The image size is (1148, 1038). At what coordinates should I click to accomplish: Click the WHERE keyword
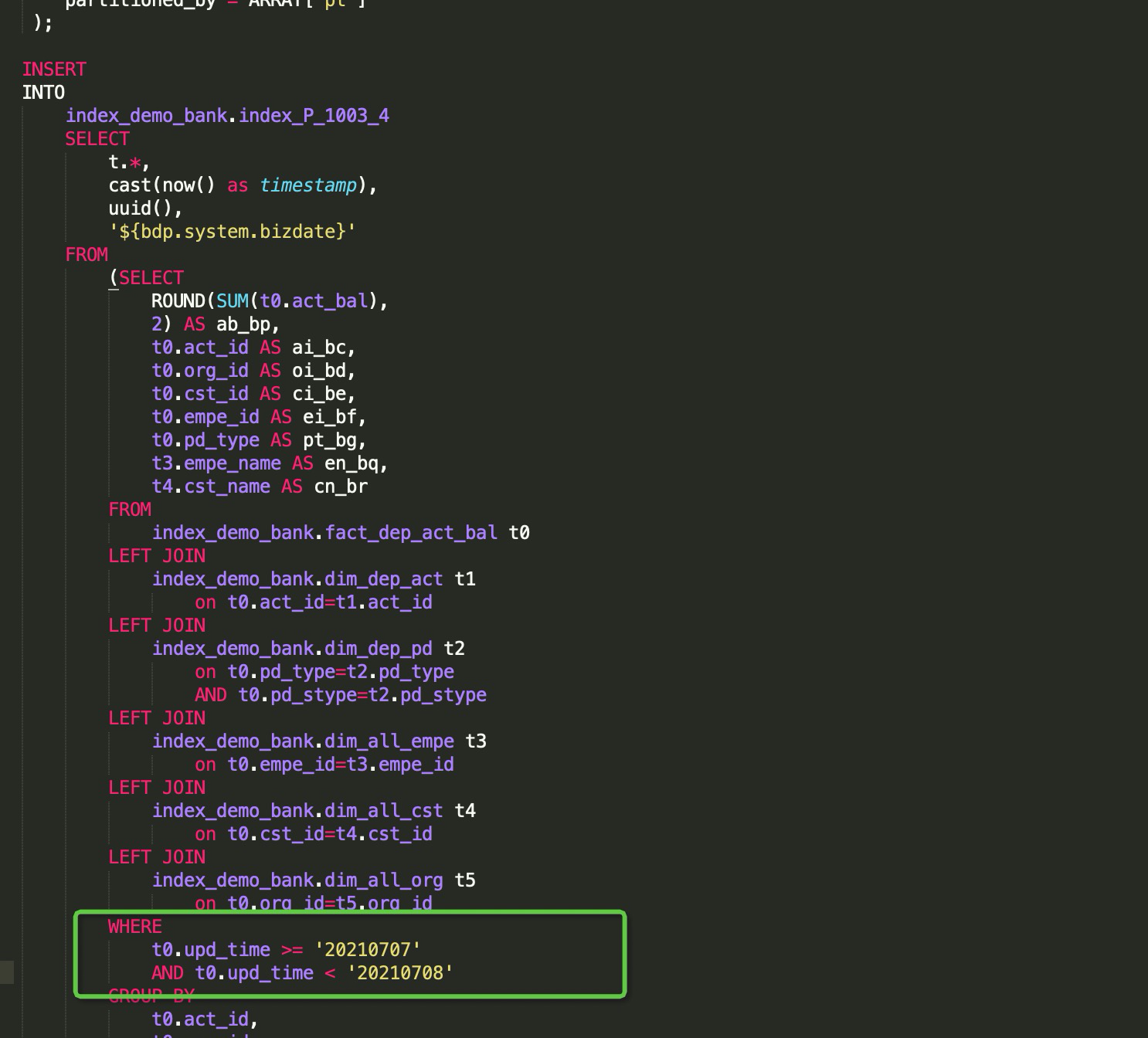click(135, 927)
